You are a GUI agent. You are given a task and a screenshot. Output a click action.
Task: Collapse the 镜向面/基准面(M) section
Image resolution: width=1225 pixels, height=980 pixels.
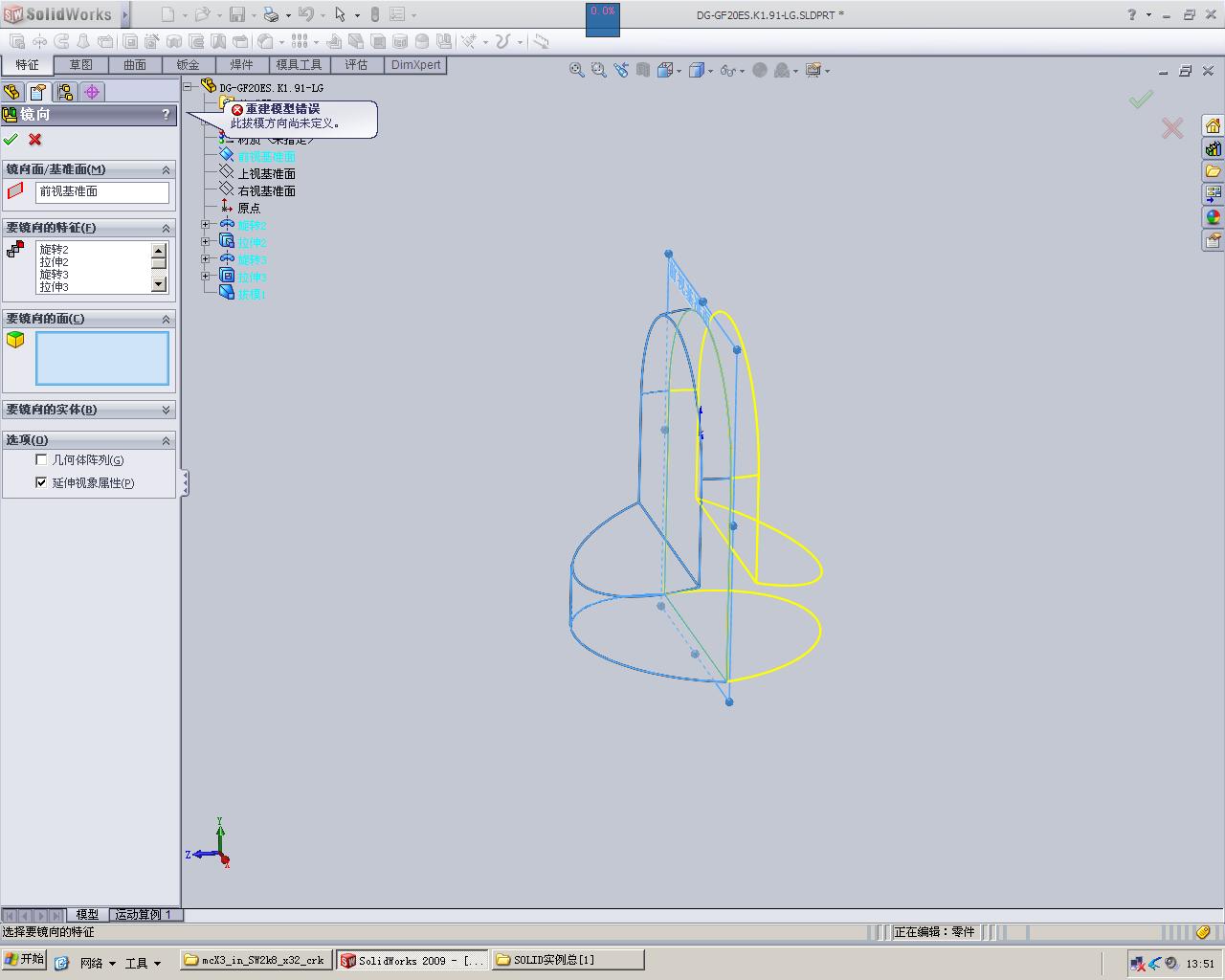(166, 169)
